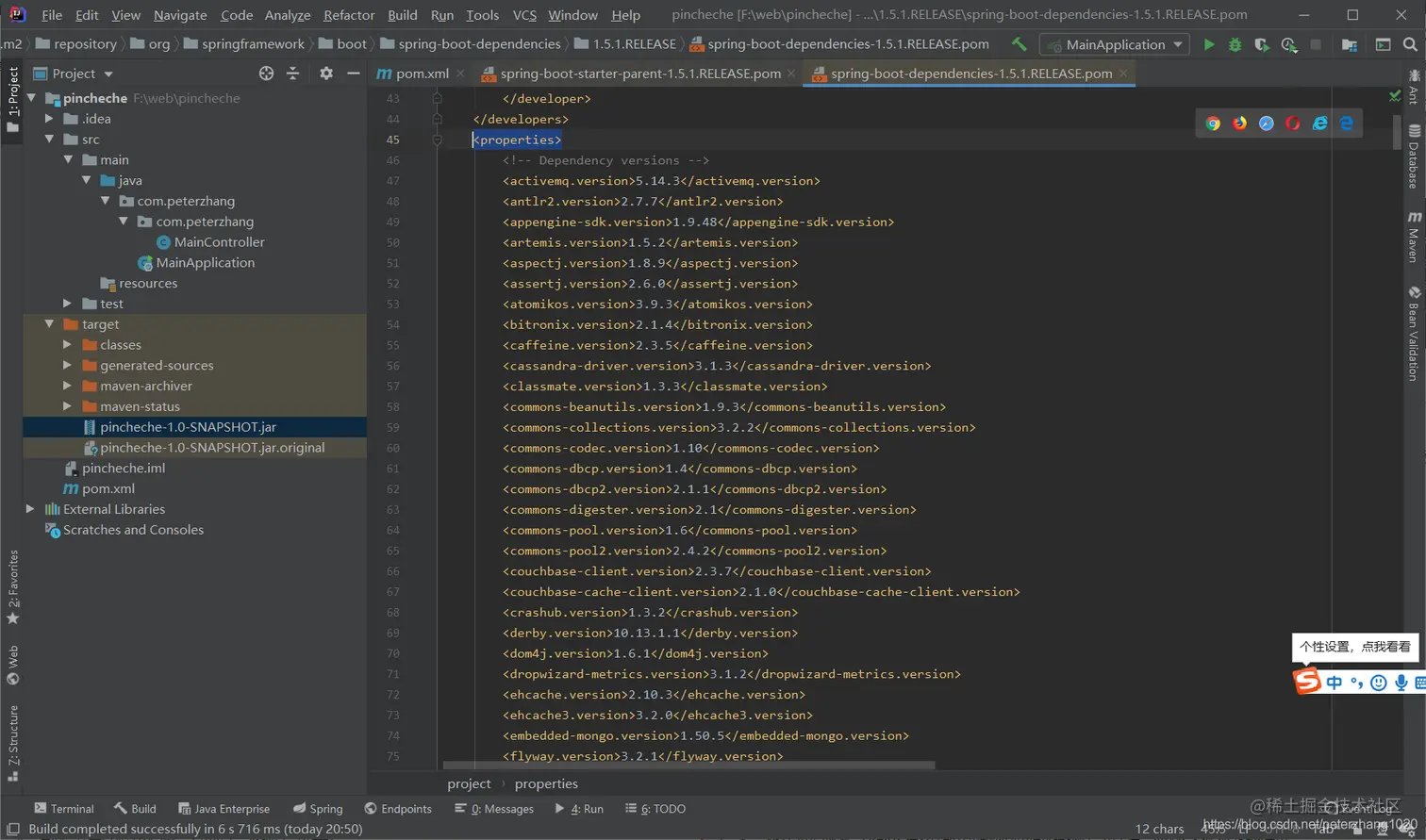Hide the Project tool window
Viewport: 1426px width, 840px height.
(353, 74)
